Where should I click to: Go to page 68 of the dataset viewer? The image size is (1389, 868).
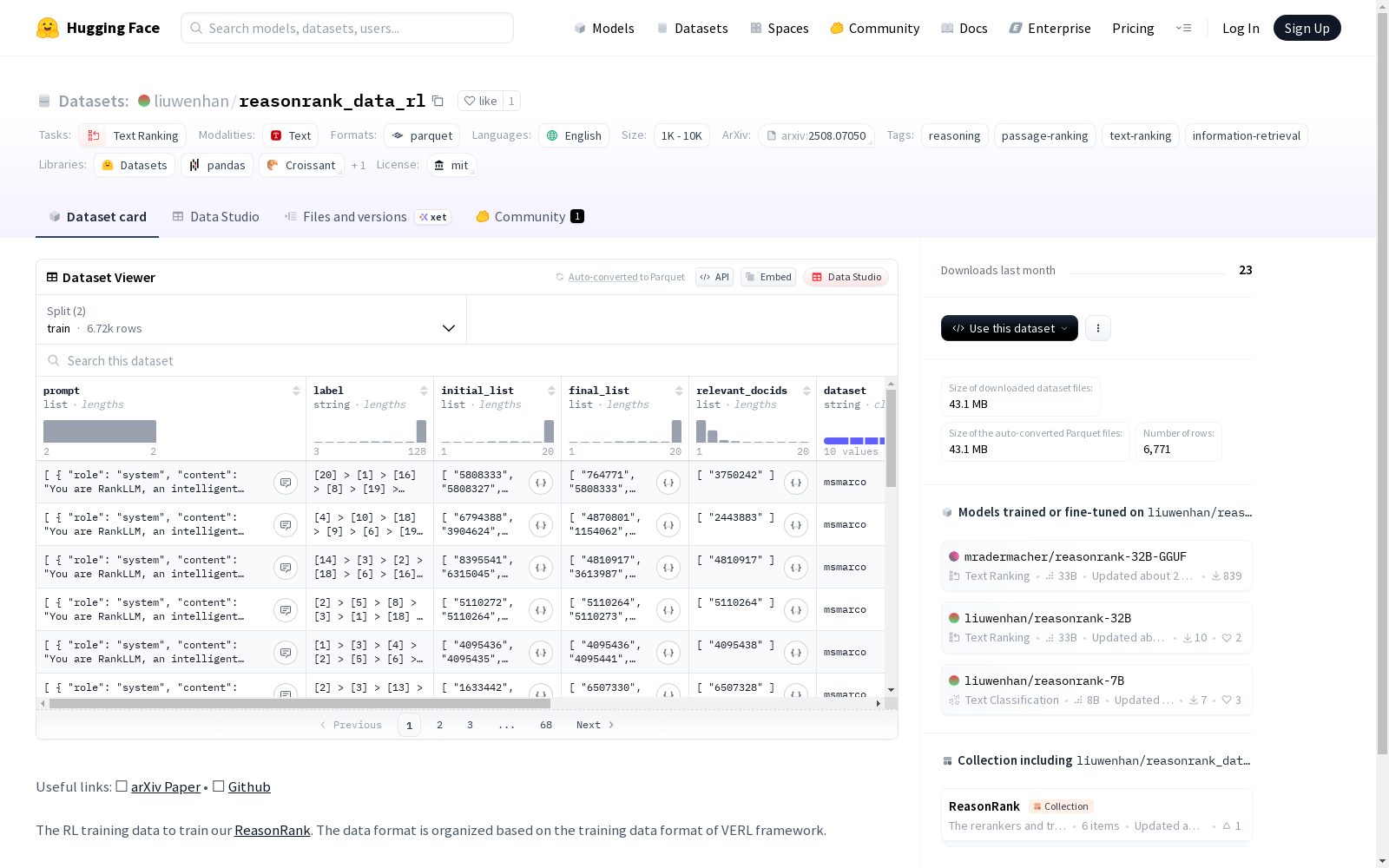point(546,725)
